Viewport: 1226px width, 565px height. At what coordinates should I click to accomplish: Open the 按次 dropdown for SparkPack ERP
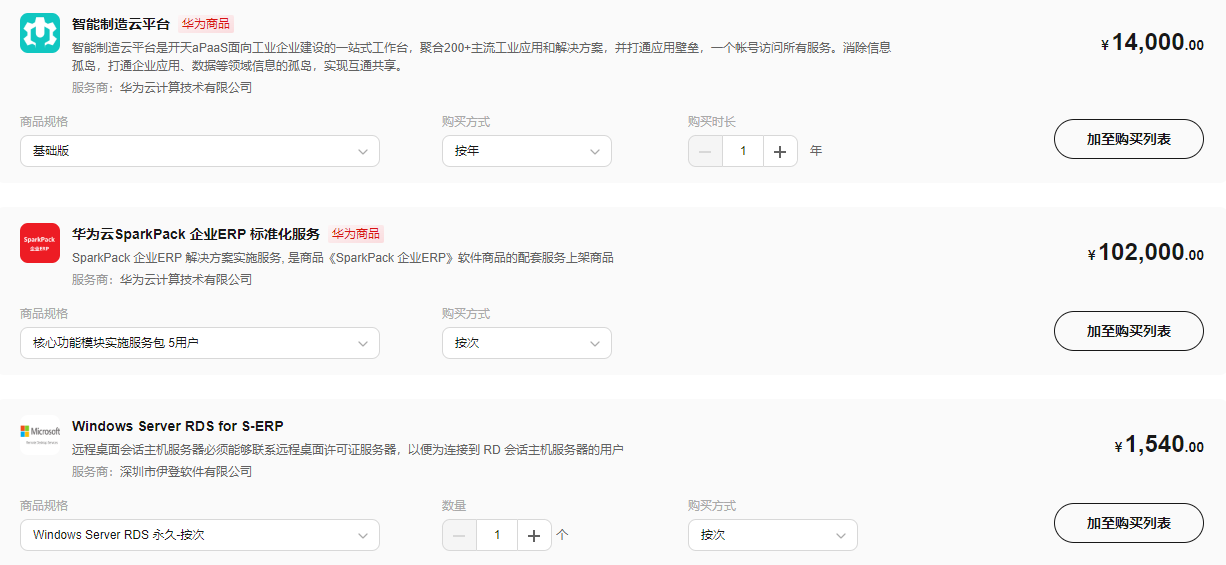(527, 343)
